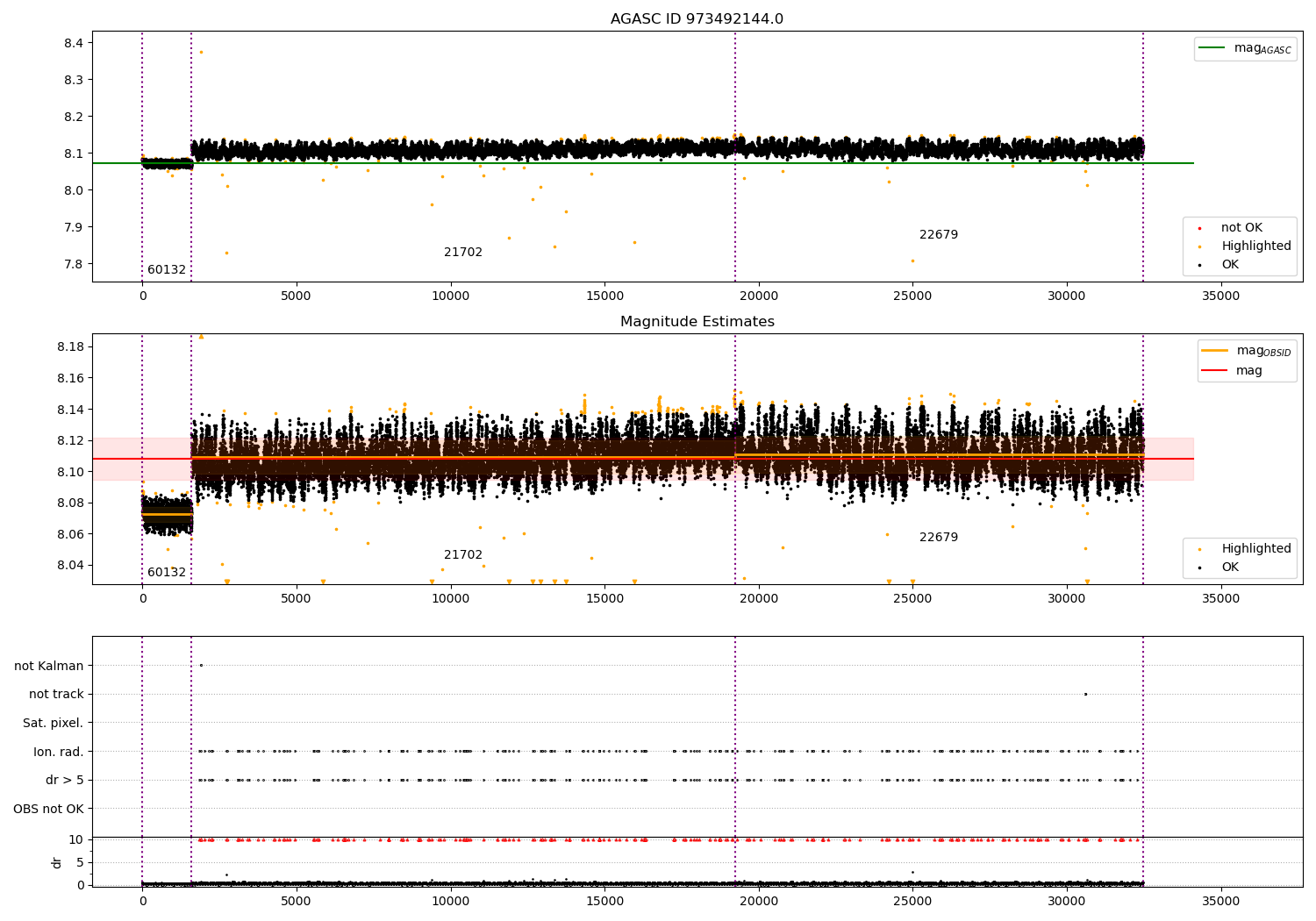Click the 'OBS not OK' row label
This screenshot has width=1316, height=921.
click(49, 810)
